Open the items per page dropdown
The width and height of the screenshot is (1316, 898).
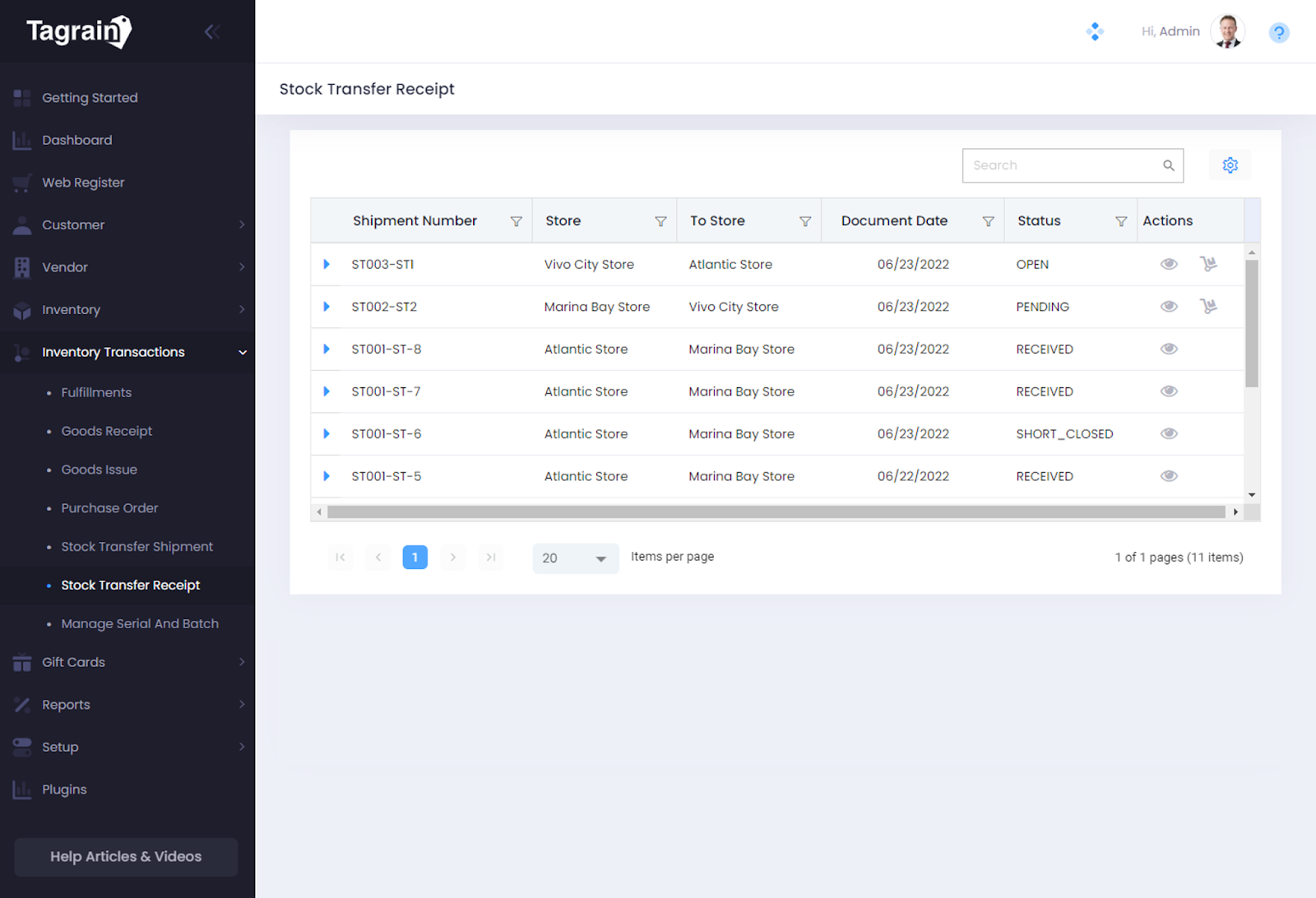coord(575,558)
